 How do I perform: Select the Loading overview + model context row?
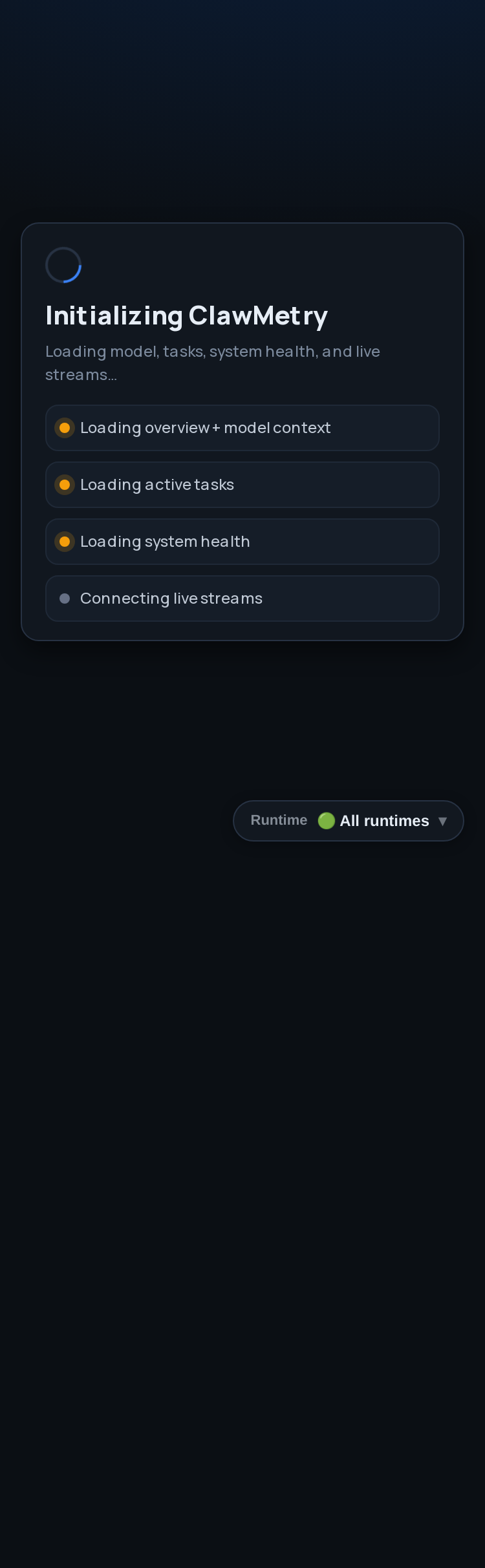pos(242,428)
